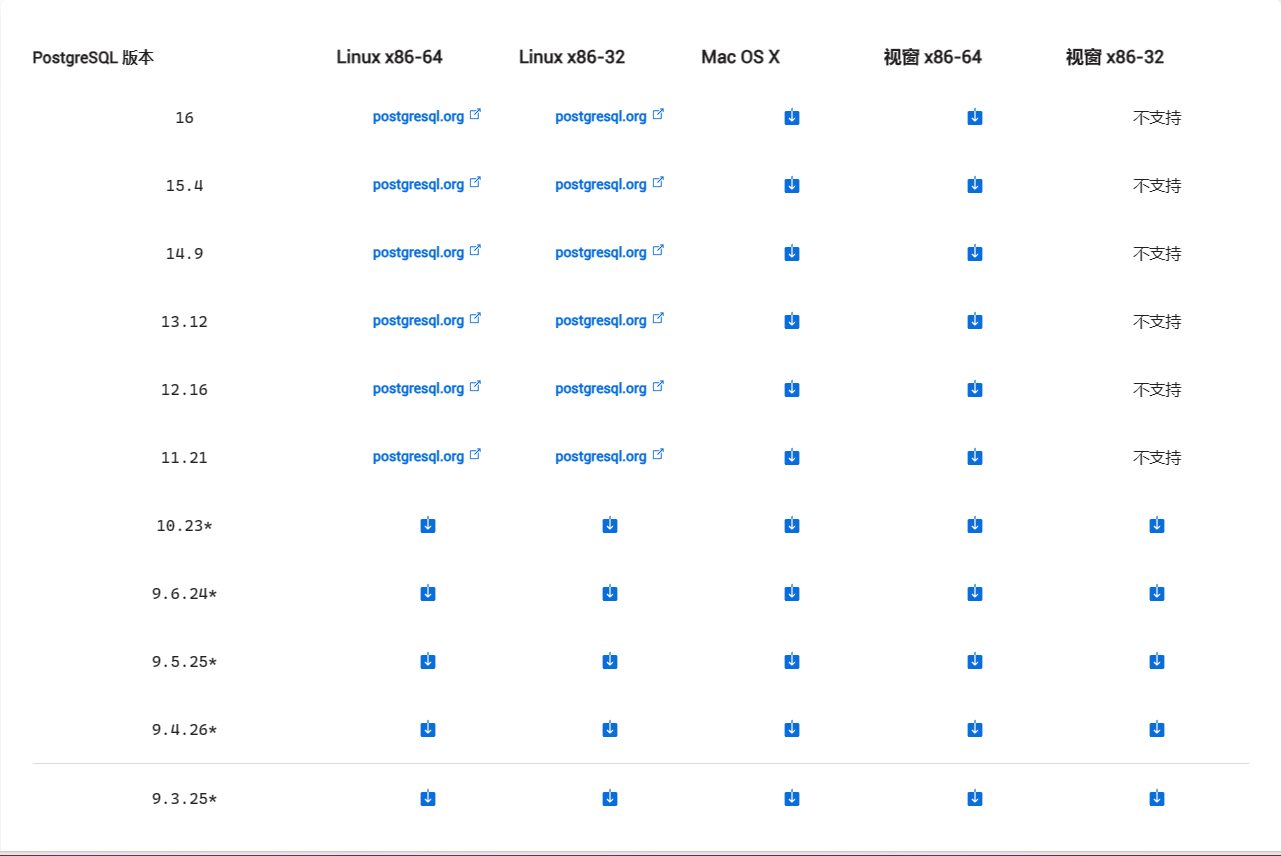Viewport: 1281px width, 856px height.
Task: Download PostgreSQL 9.4.26 for Linux x86-64
Action: click(428, 729)
